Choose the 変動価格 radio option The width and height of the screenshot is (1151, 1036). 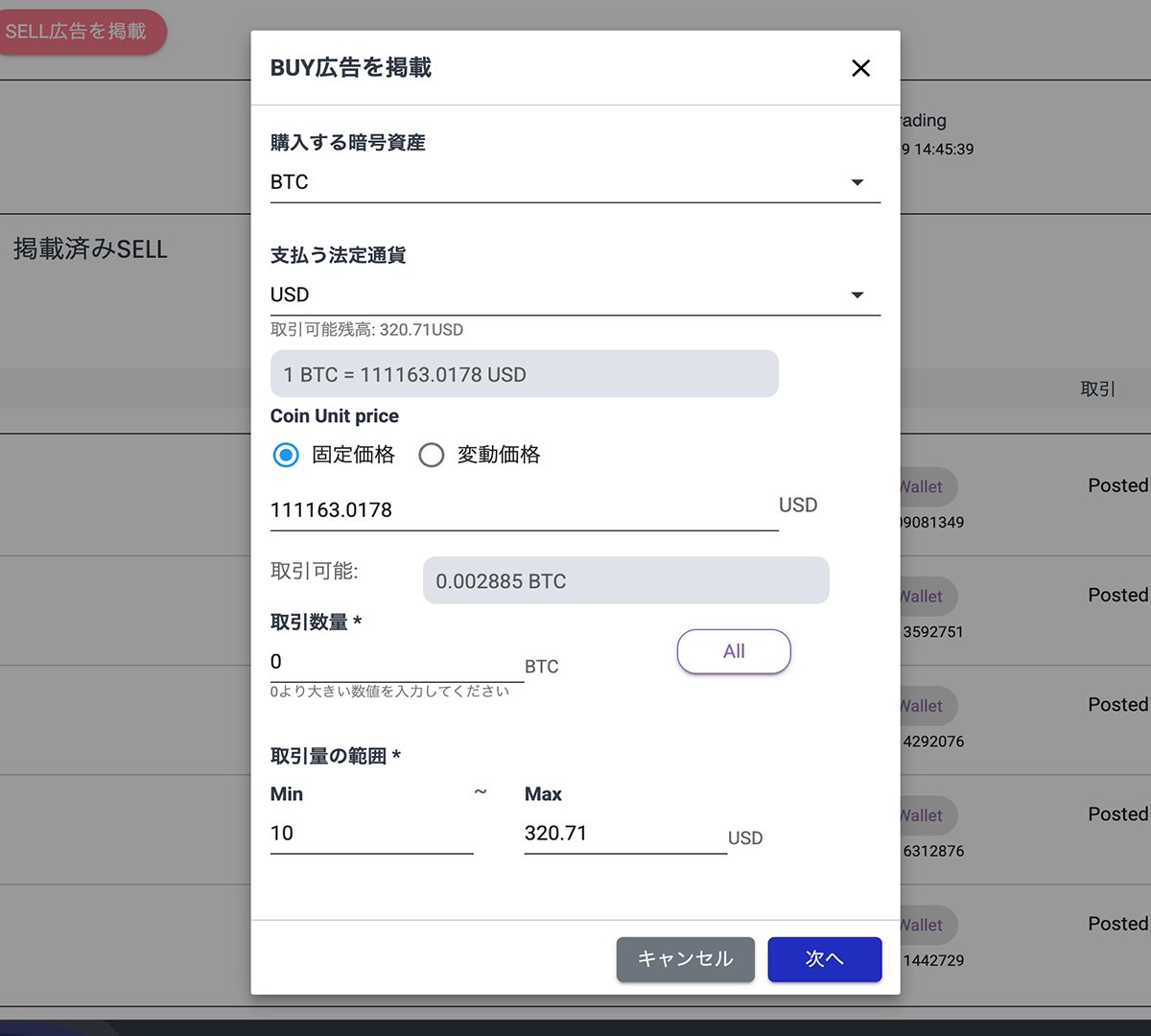pos(432,455)
